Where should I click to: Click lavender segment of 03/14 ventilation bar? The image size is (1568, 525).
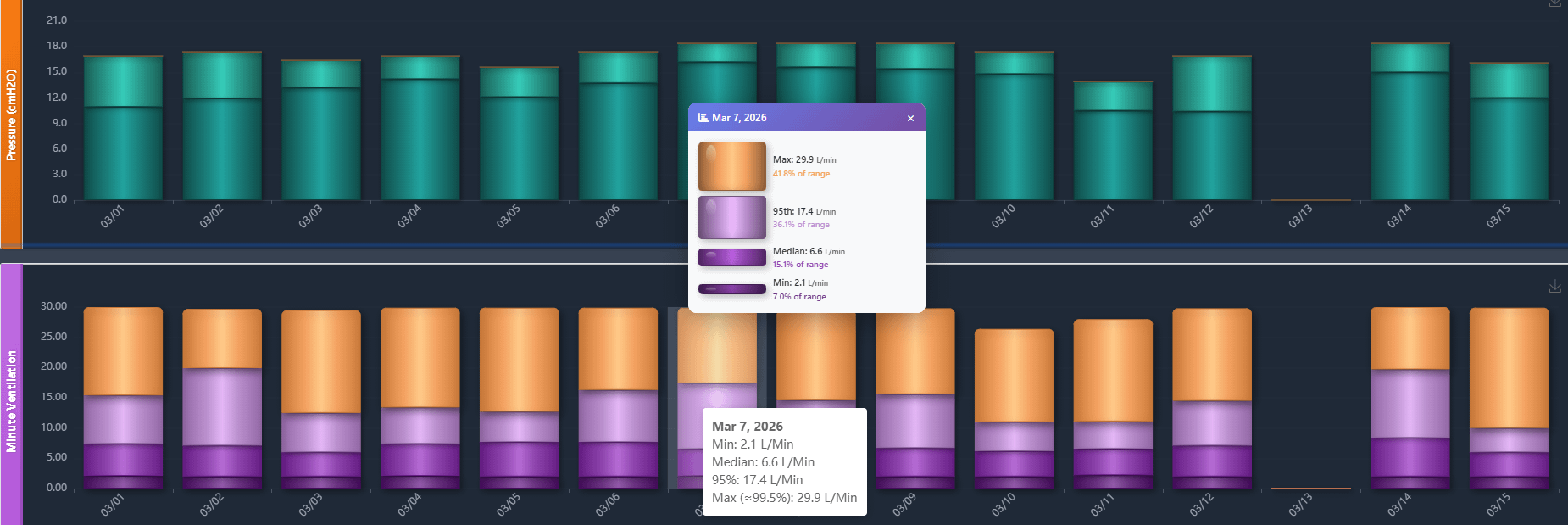(x=1410, y=403)
